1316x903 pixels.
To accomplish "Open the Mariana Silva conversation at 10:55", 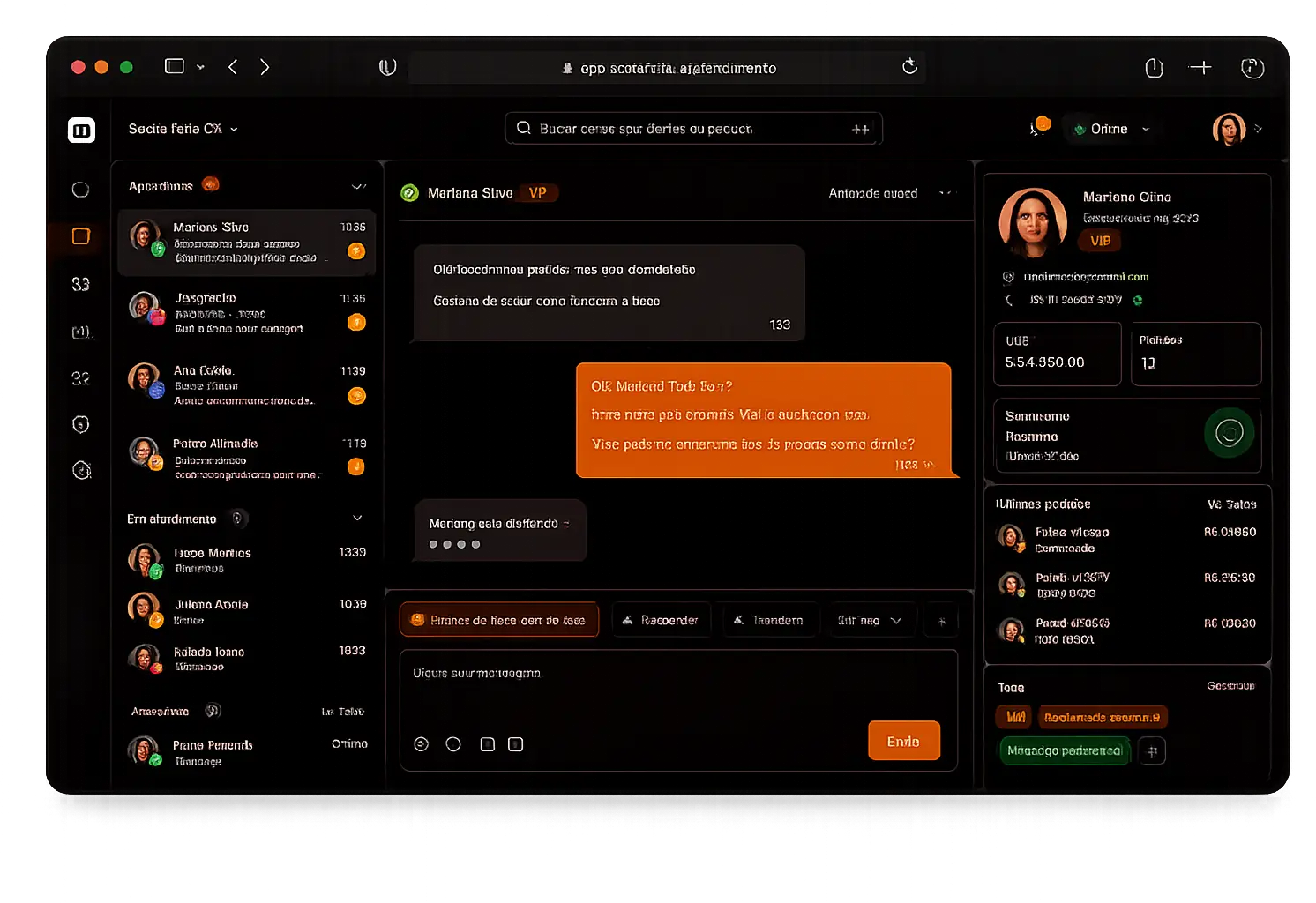I will [x=247, y=243].
